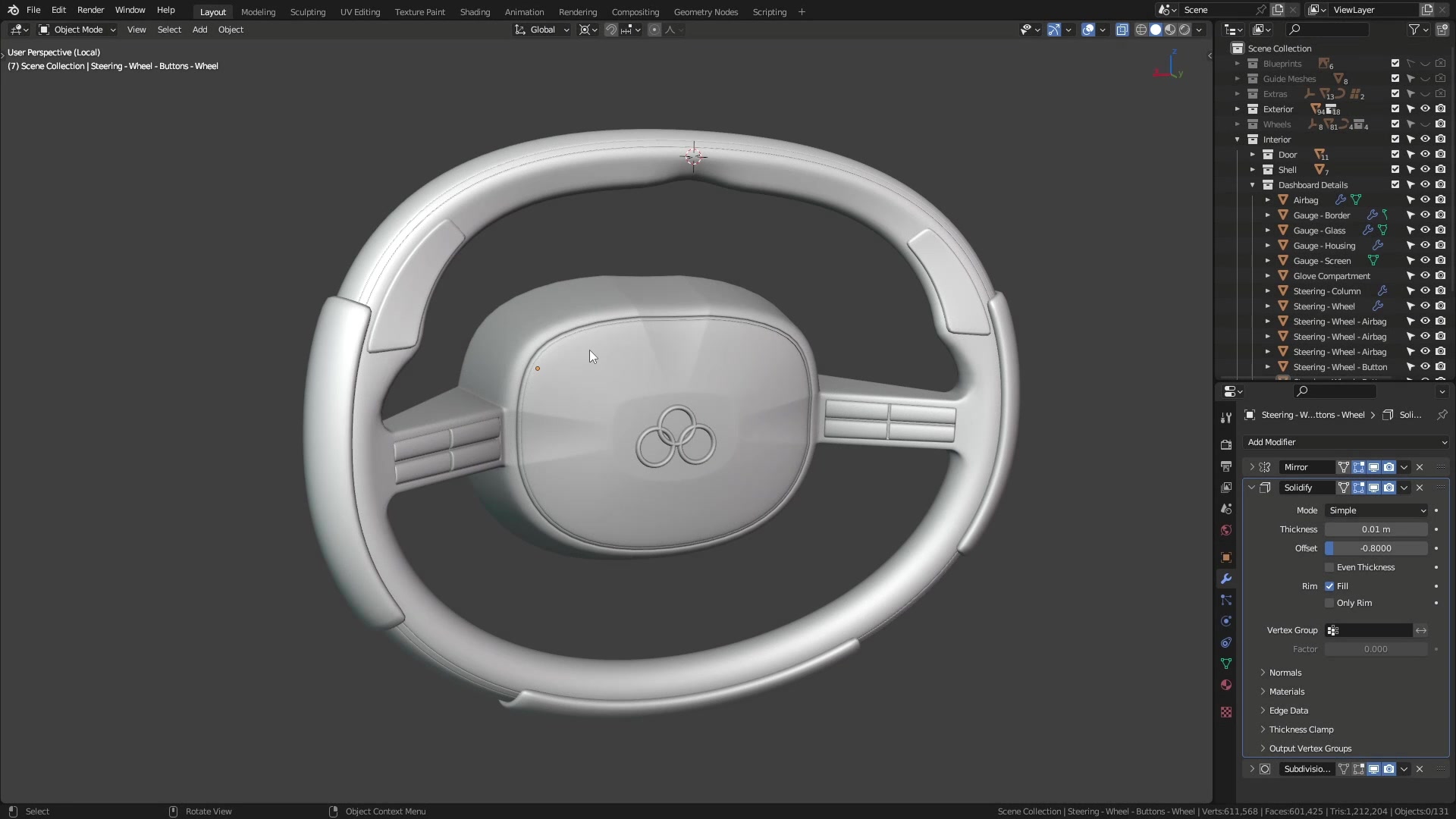
Task: Toggle proportional editing icon
Action: pyautogui.click(x=654, y=30)
